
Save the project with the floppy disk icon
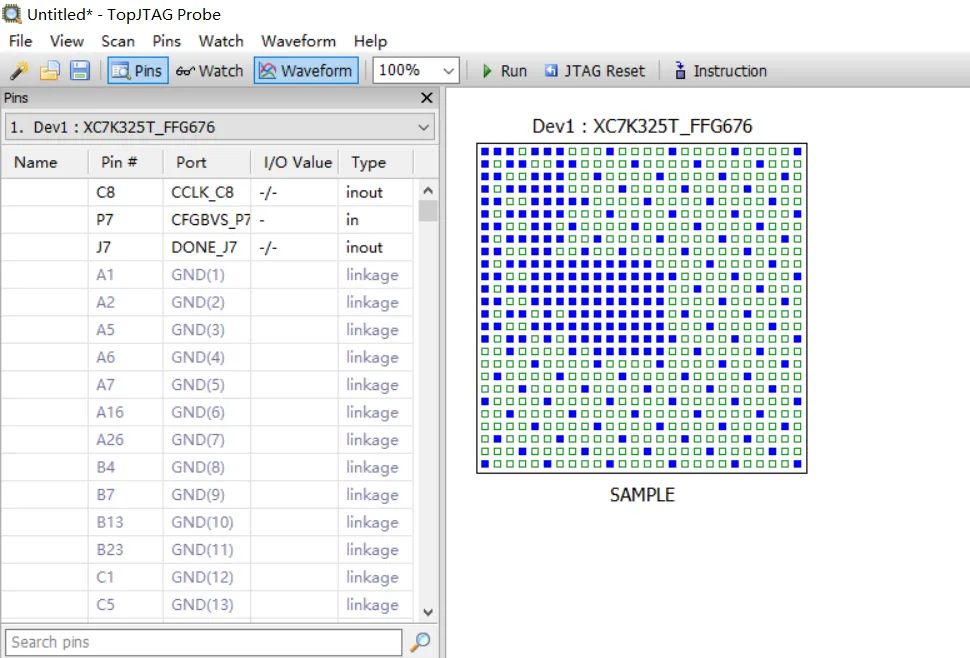pos(79,71)
